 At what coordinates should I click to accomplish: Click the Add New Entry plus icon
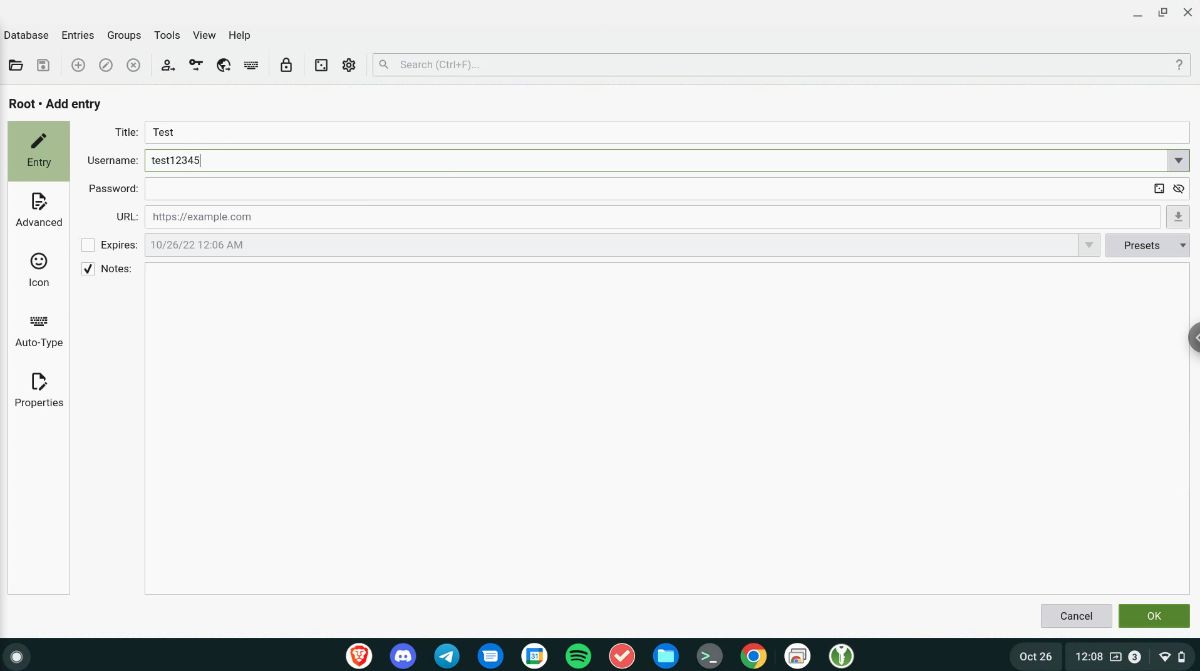pyautogui.click(x=78, y=65)
